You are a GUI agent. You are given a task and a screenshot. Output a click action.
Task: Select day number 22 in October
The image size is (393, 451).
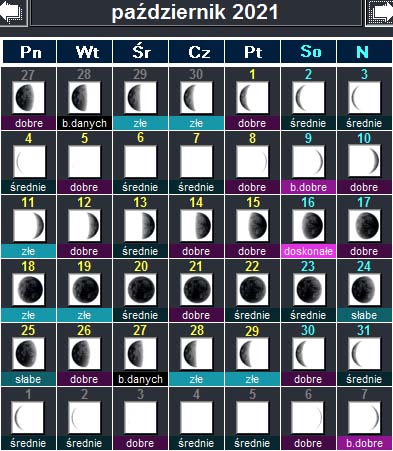[252, 266]
